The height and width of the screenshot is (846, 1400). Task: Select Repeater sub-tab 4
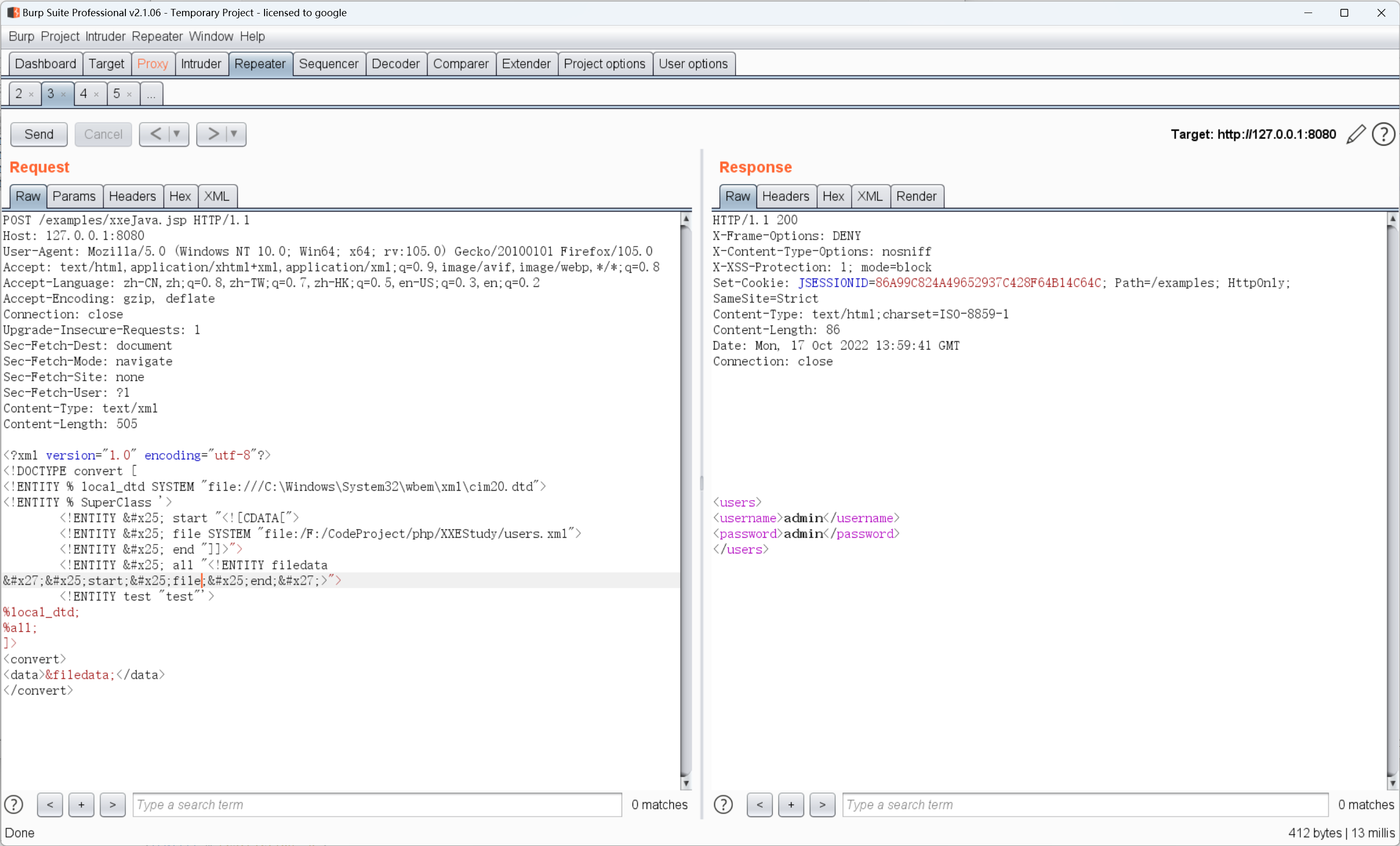[x=84, y=94]
